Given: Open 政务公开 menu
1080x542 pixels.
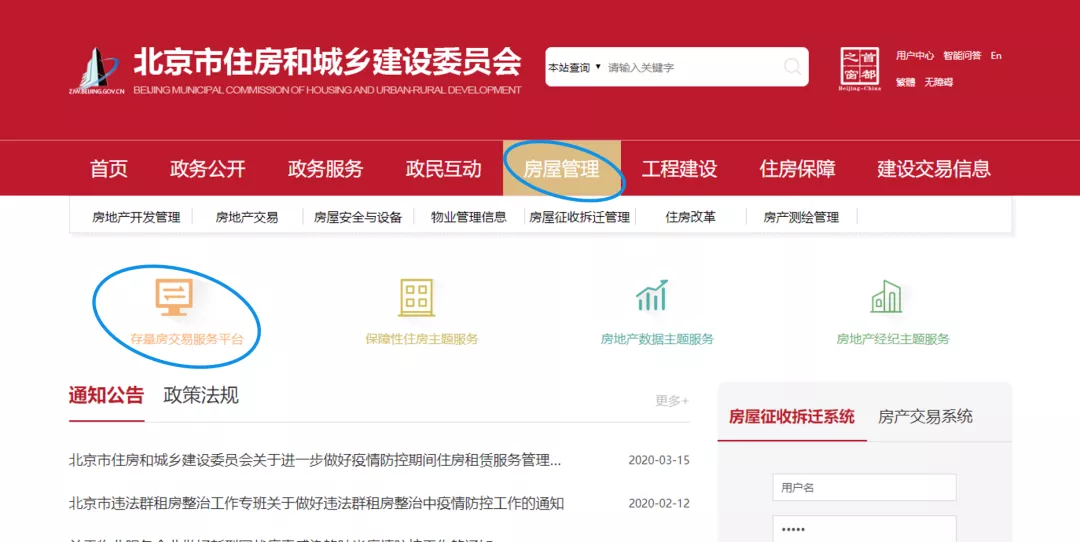Looking at the screenshot, I should [207, 169].
